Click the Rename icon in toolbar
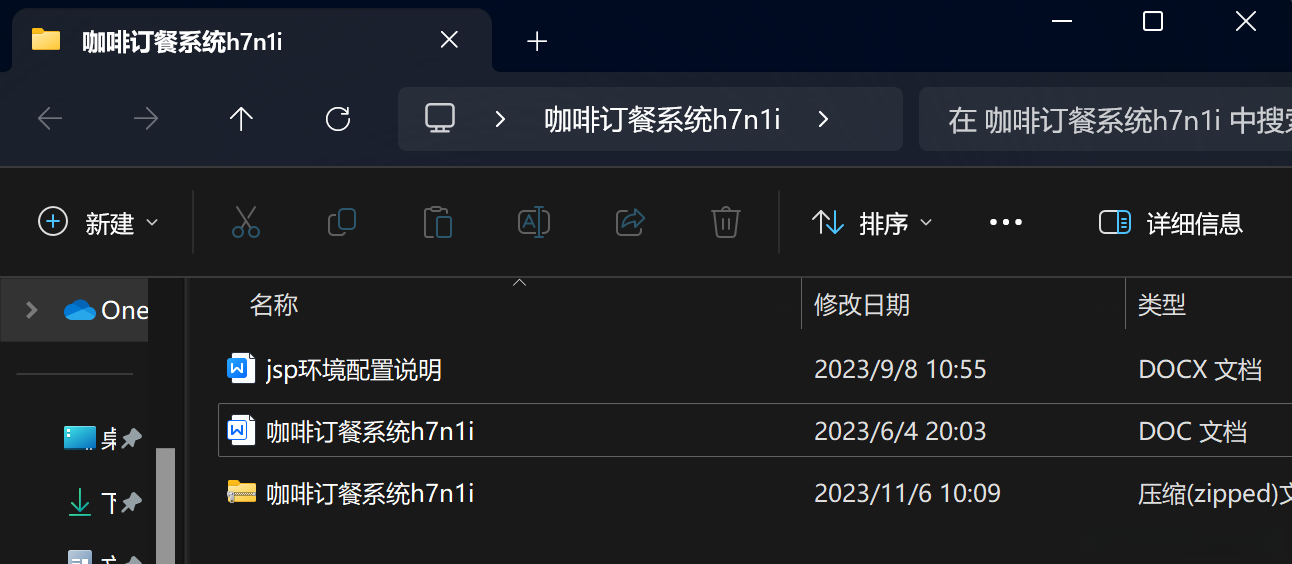The height and width of the screenshot is (564, 1292). pyautogui.click(x=534, y=222)
